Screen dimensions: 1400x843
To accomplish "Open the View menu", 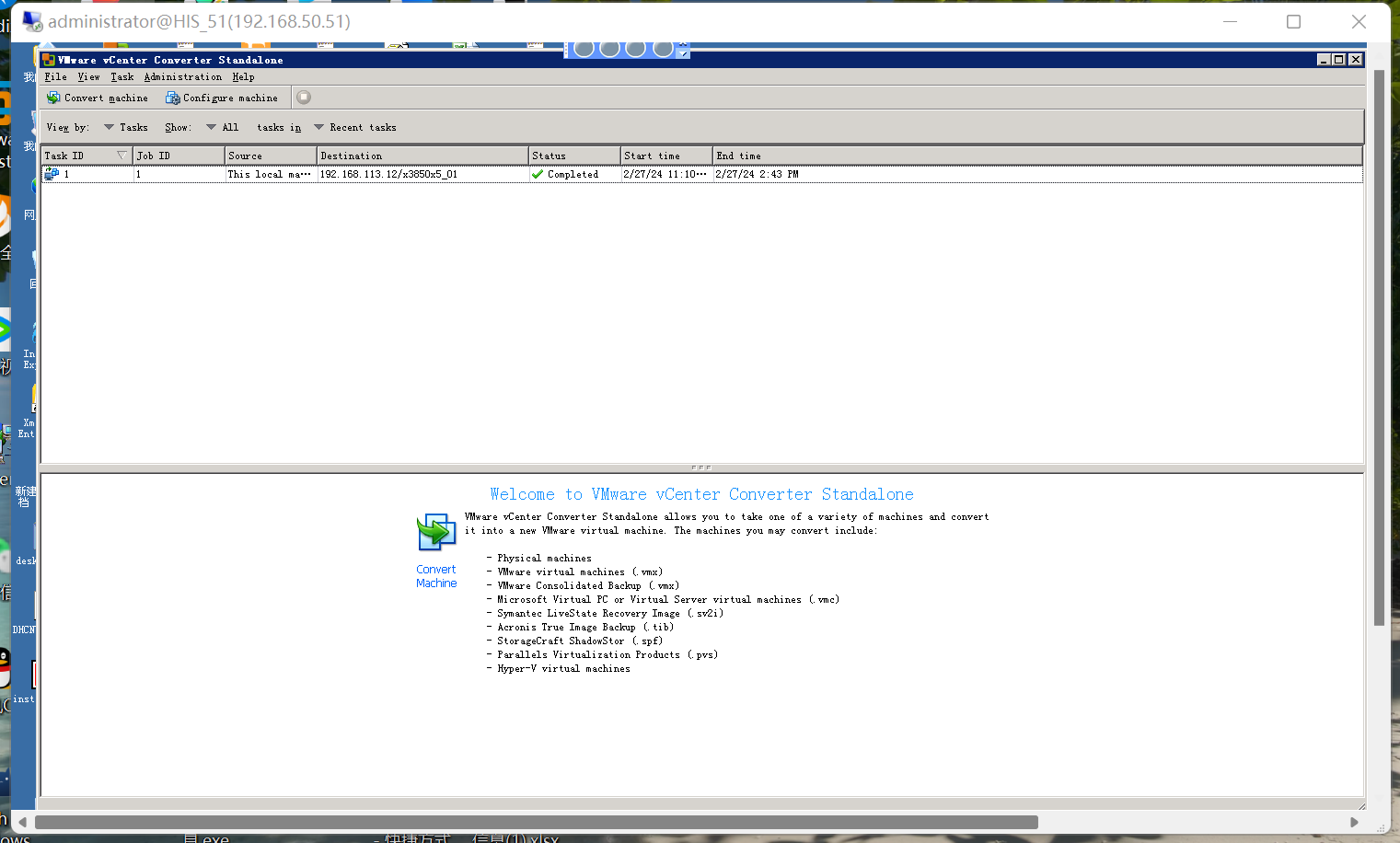I will 88,77.
